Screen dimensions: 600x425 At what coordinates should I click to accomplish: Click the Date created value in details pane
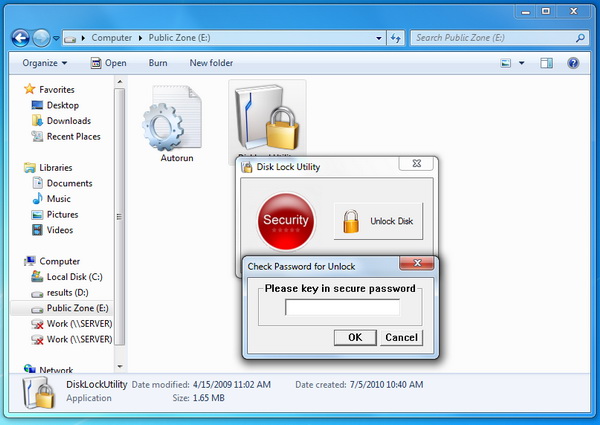[386, 384]
